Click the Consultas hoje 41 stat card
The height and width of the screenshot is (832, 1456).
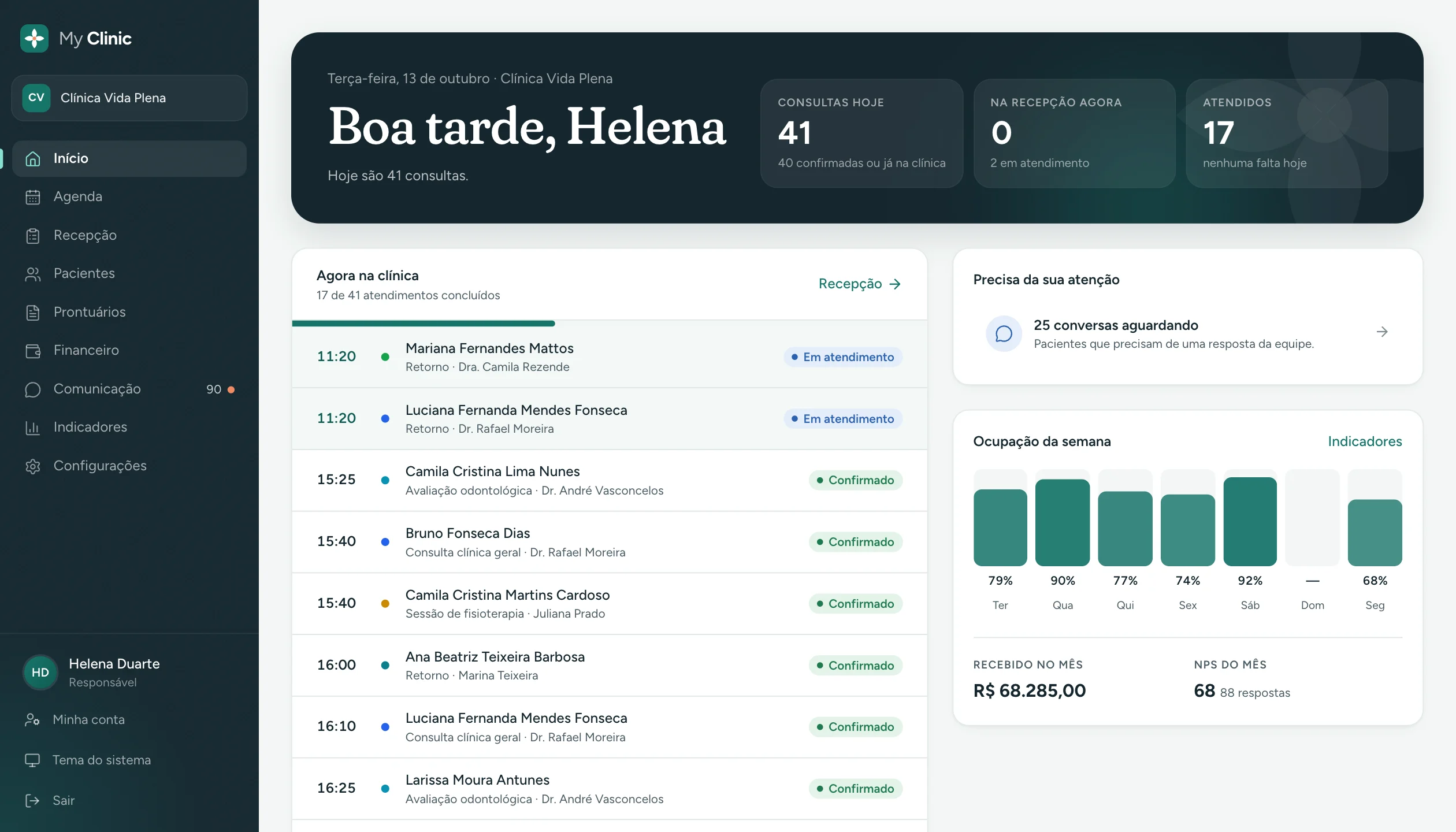coord(861,133)
